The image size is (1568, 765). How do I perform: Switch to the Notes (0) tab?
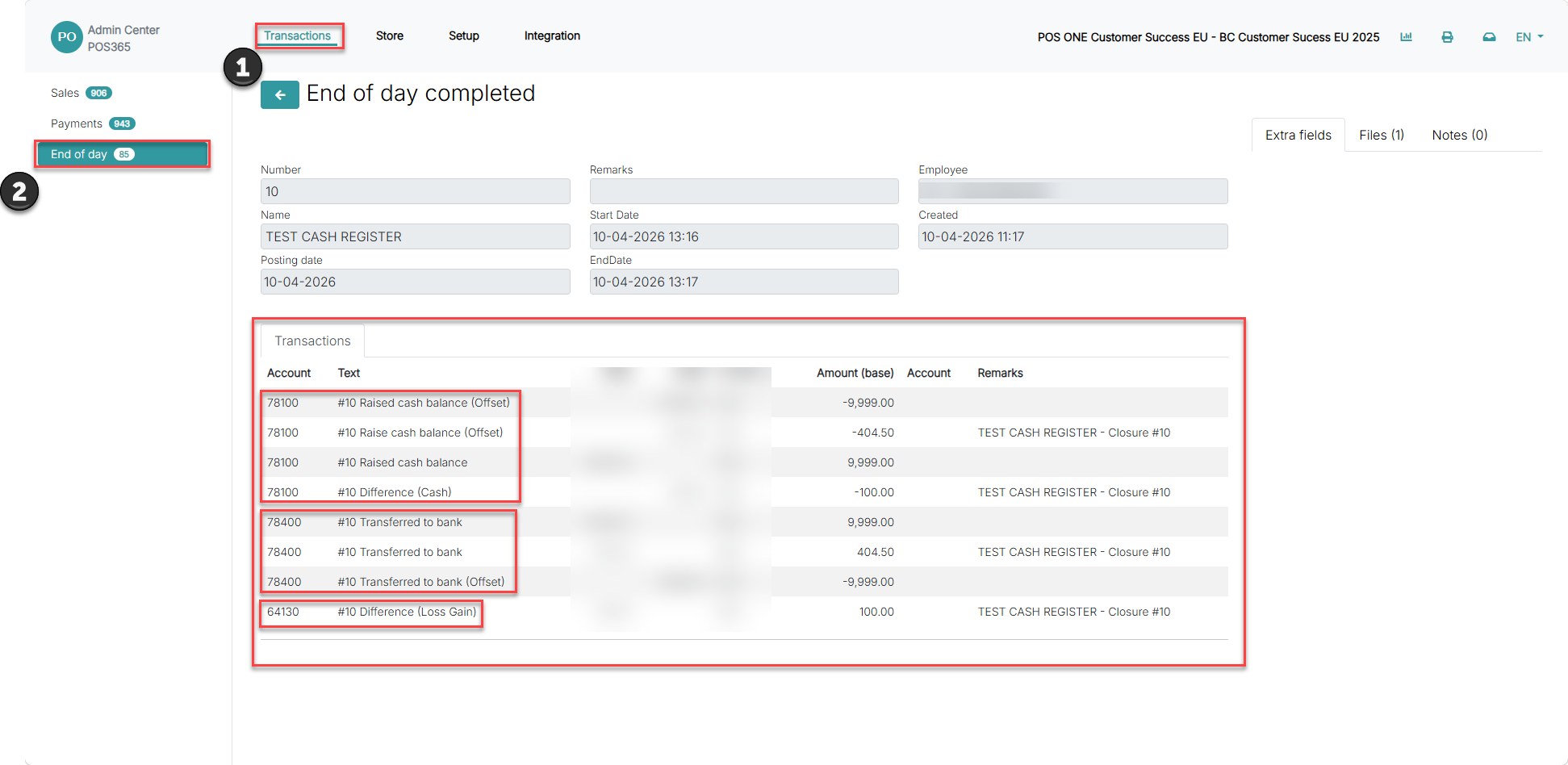(x=1460, y=135)
